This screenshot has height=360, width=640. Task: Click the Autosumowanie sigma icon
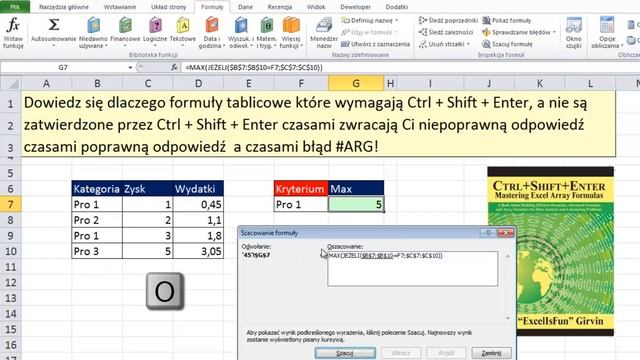click(x=53, y=25)
